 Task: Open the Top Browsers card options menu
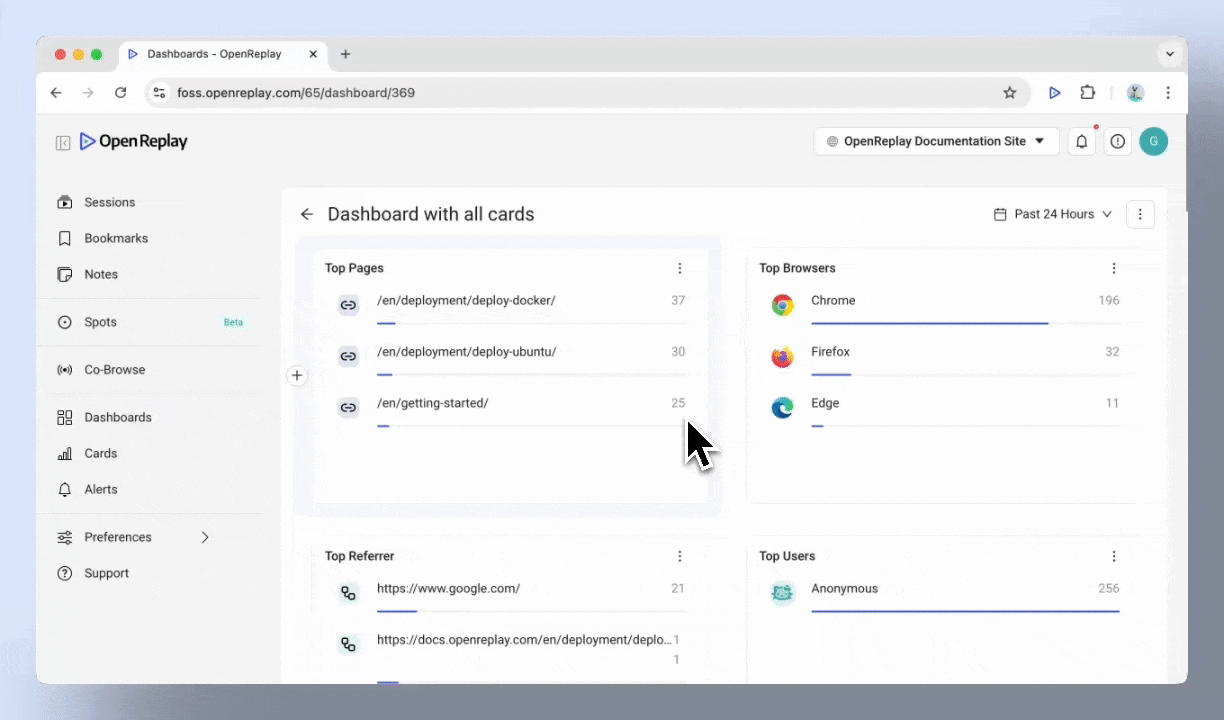[1114, 268]
